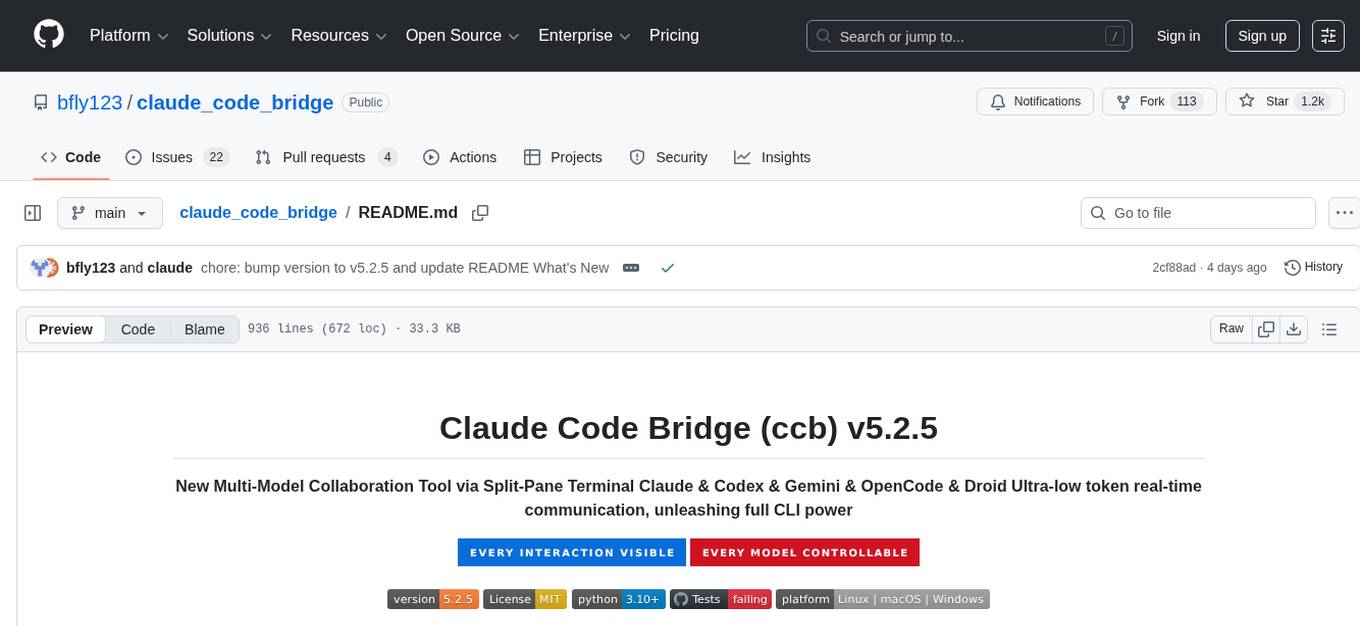
Task: Copy the raw README contents
Action: pos(1265,328)
